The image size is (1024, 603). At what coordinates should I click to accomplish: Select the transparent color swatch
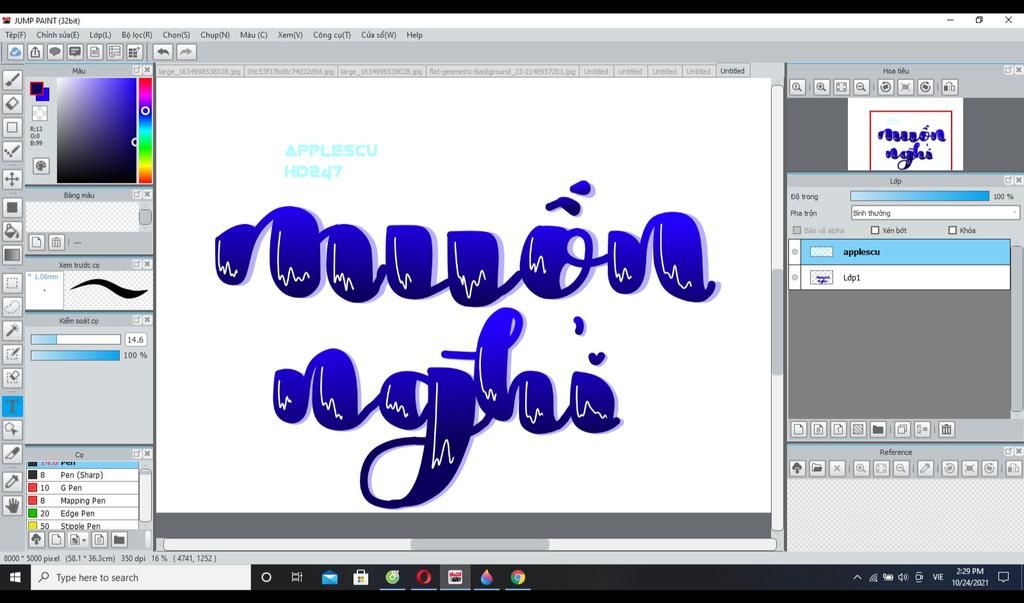(x=40, y=113)
